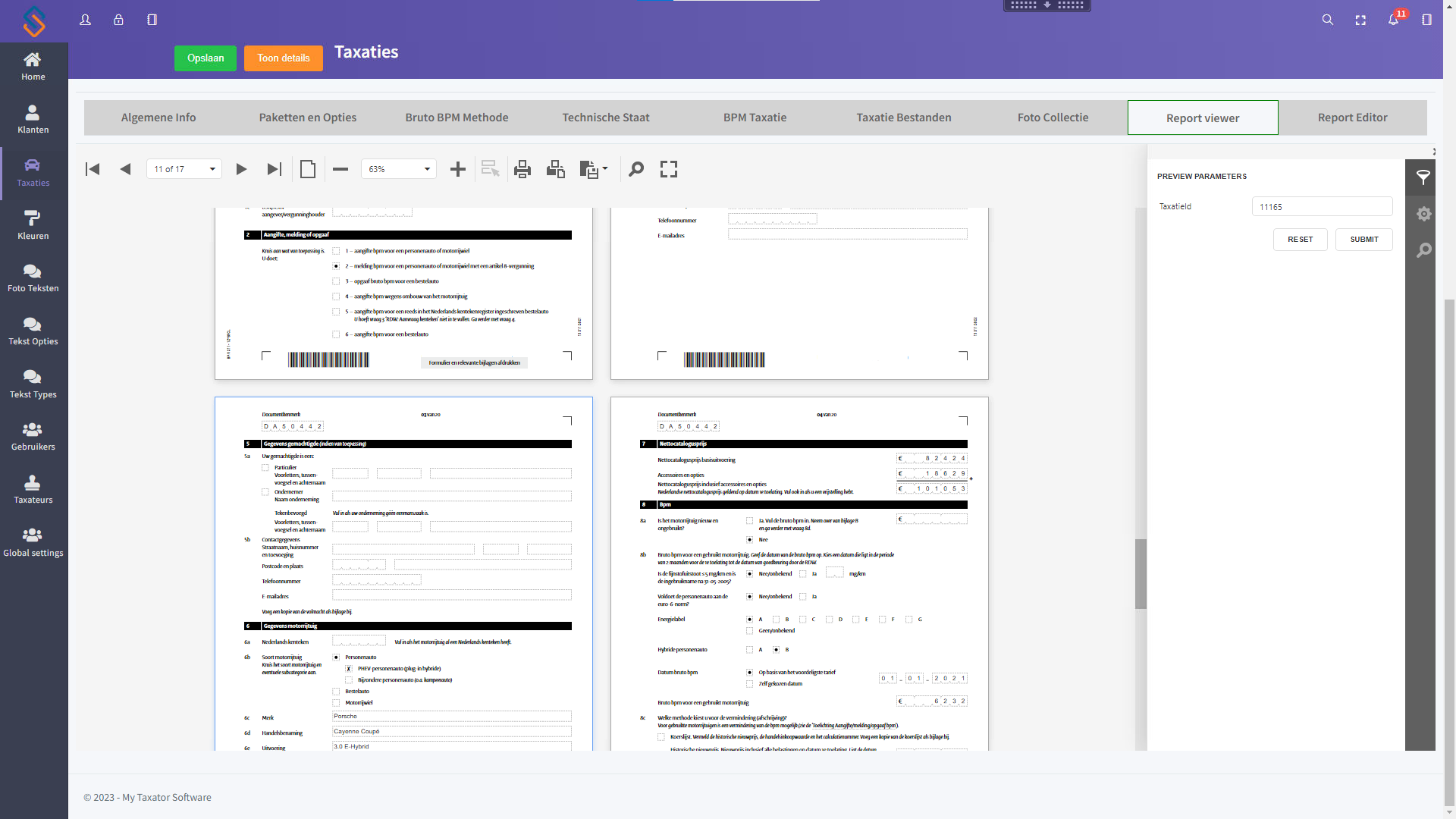1456x819 pixels.
Task: Open preview parameters filter panel
Action: pyautogui.click(x=1423, y=177)
